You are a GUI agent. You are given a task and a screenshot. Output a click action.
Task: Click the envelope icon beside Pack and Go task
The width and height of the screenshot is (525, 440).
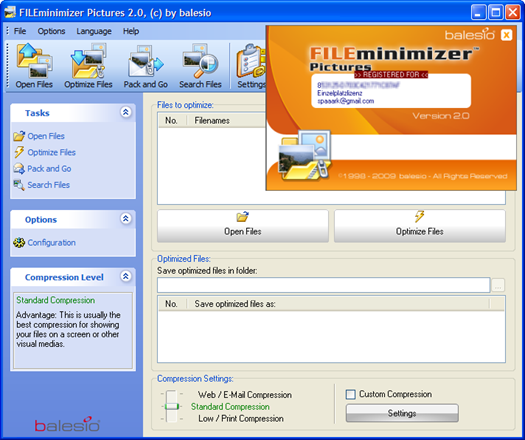19,168
